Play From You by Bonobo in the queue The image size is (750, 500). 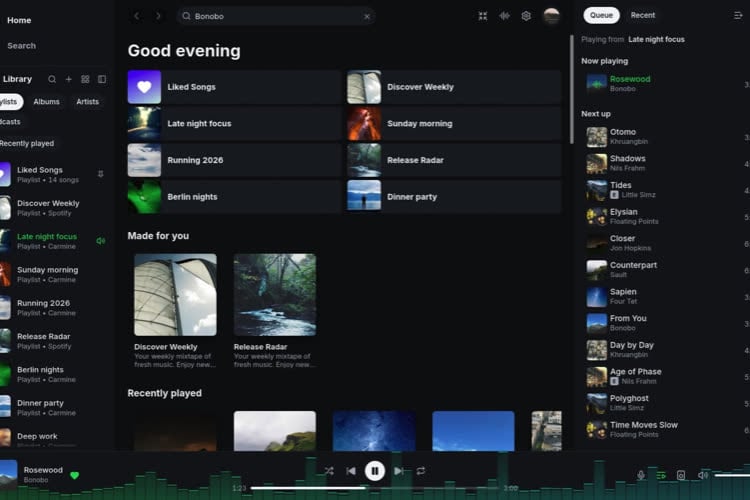click(x=666, y=323)
